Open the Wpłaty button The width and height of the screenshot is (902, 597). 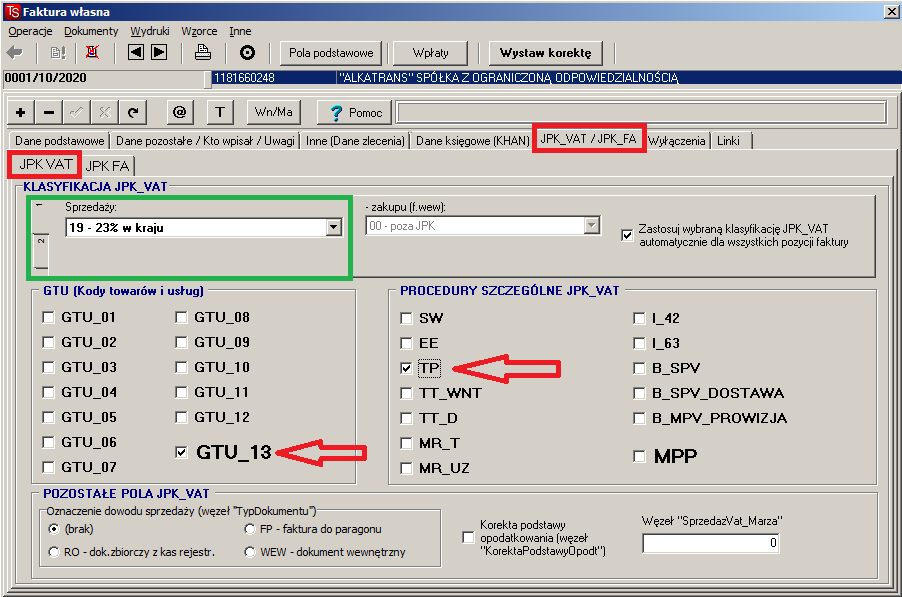pos(431,53)
